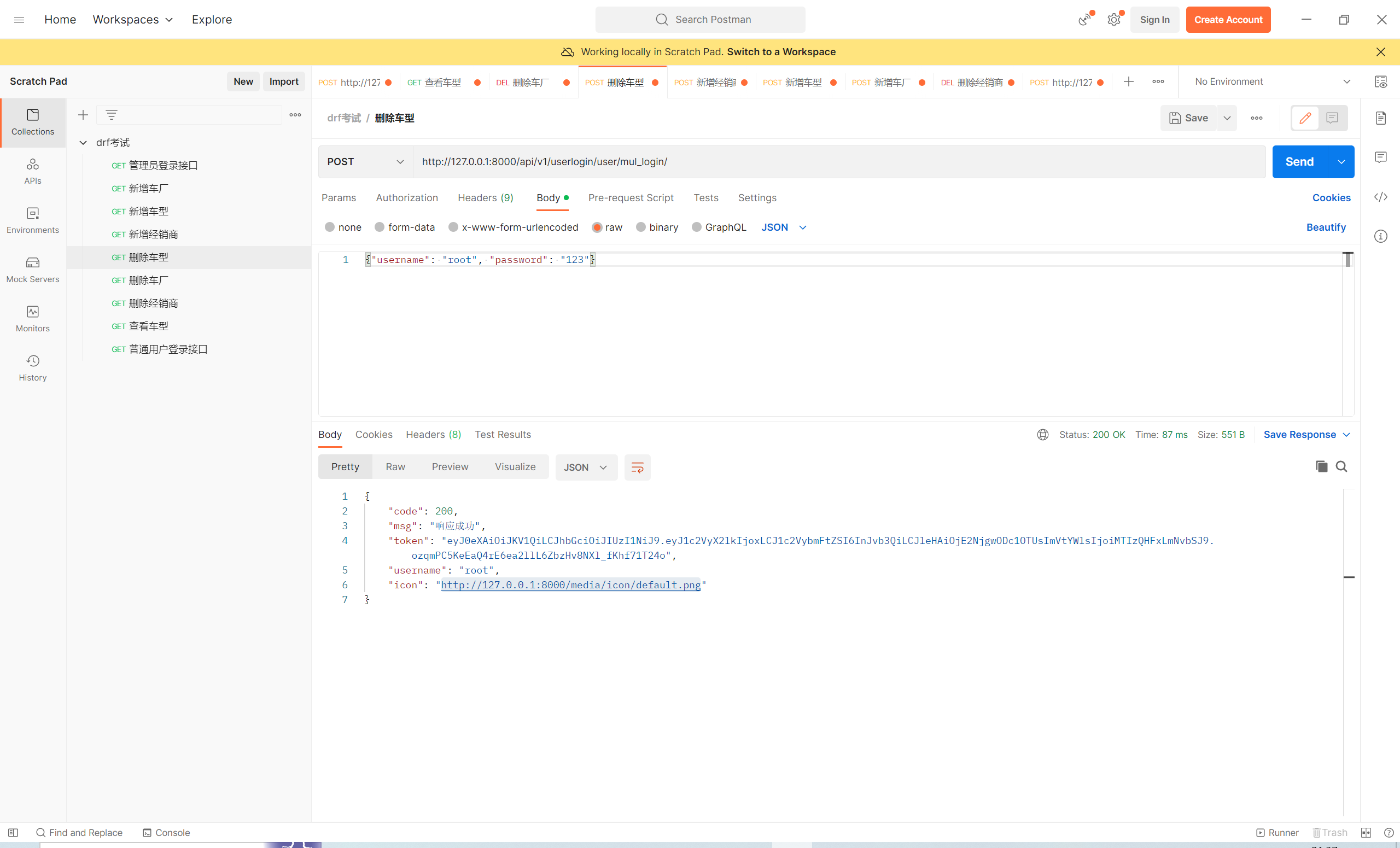Expand the No Environment selector
Viewport: 1400px width, 848px height.
pos(1271,82)
